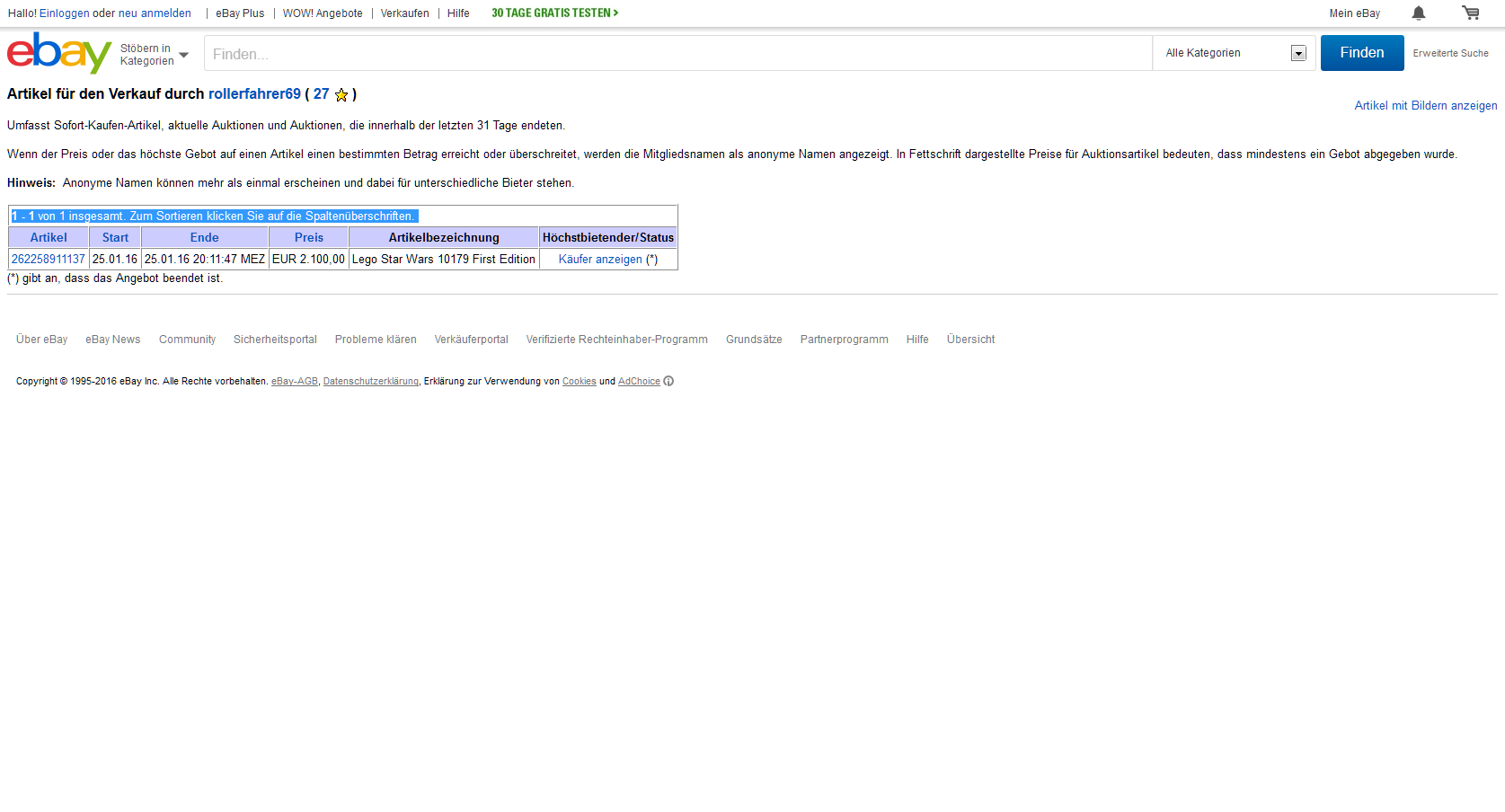The image size is (1505, 812).
Task: Open the shopping cart icon
Action: [x=1471, y=13]
